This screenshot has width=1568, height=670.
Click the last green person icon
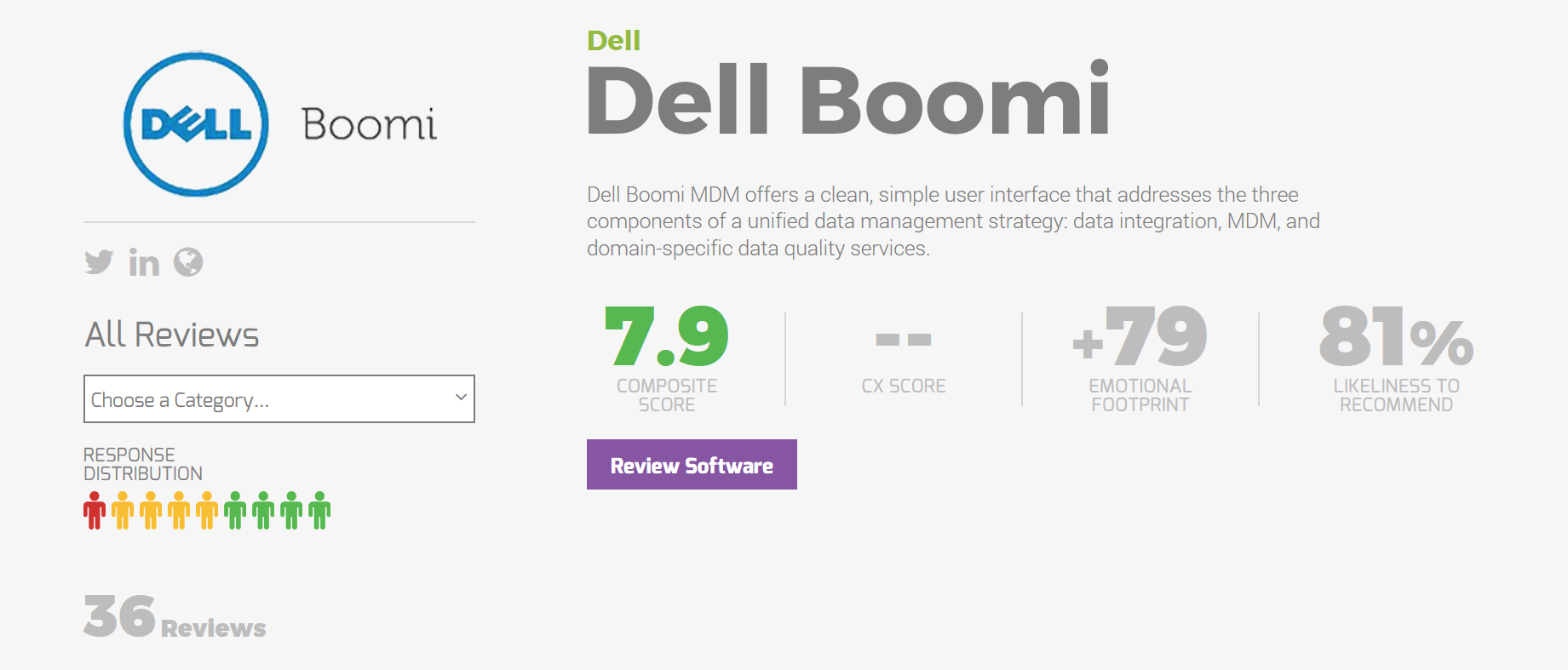point(319,511)
